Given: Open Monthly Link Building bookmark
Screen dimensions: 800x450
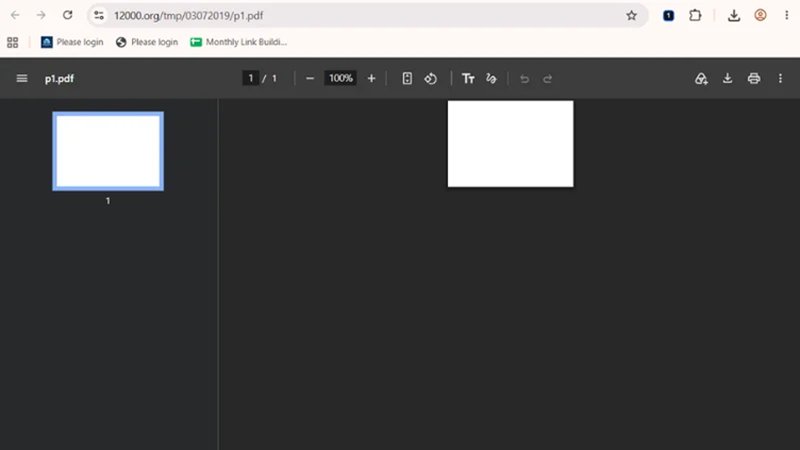Looking at the screenshot, I should pyautogui.click(x=238, y=42).
